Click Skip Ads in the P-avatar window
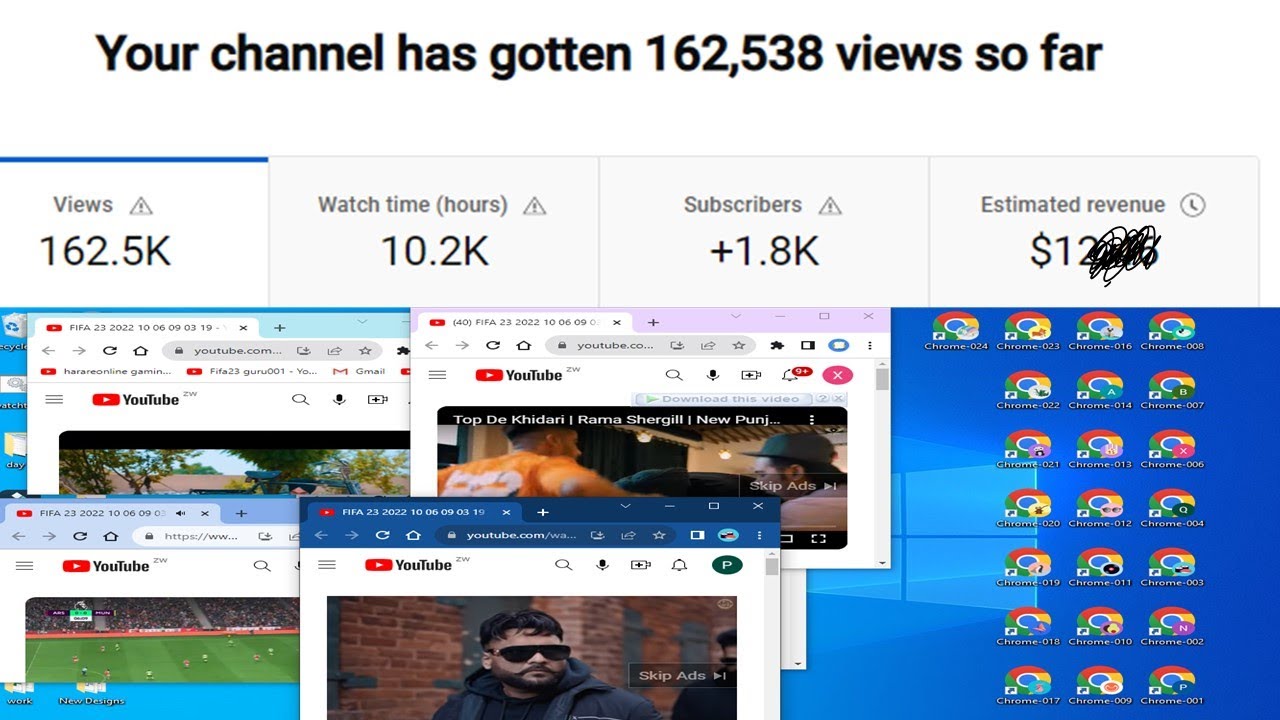 (683, 676)
